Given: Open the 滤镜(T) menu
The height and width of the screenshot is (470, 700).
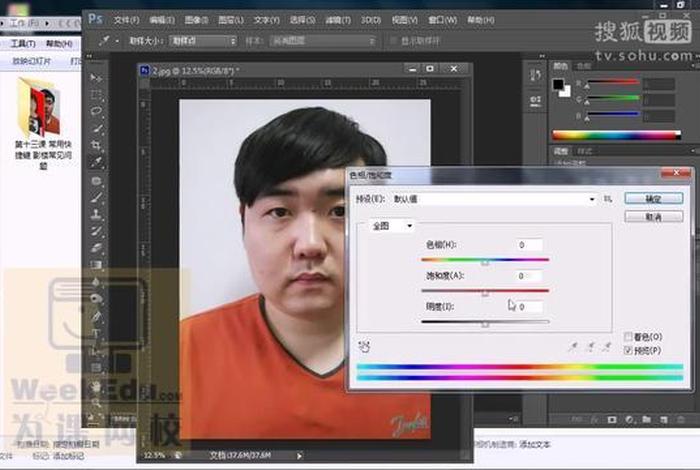Looking at the screenshot, I should coord(338,20).
